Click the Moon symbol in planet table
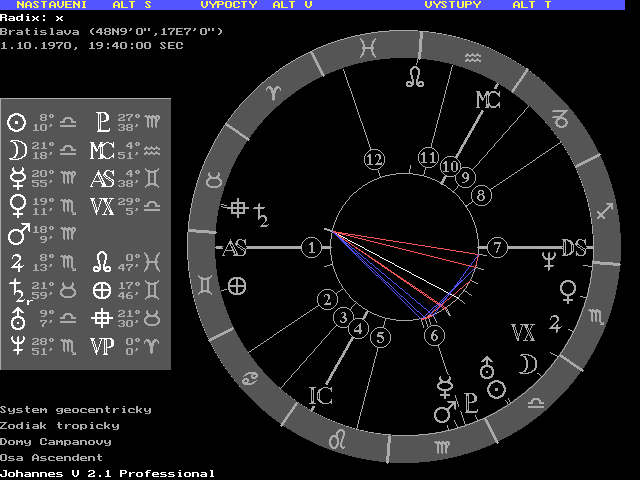 click(16, 150)
